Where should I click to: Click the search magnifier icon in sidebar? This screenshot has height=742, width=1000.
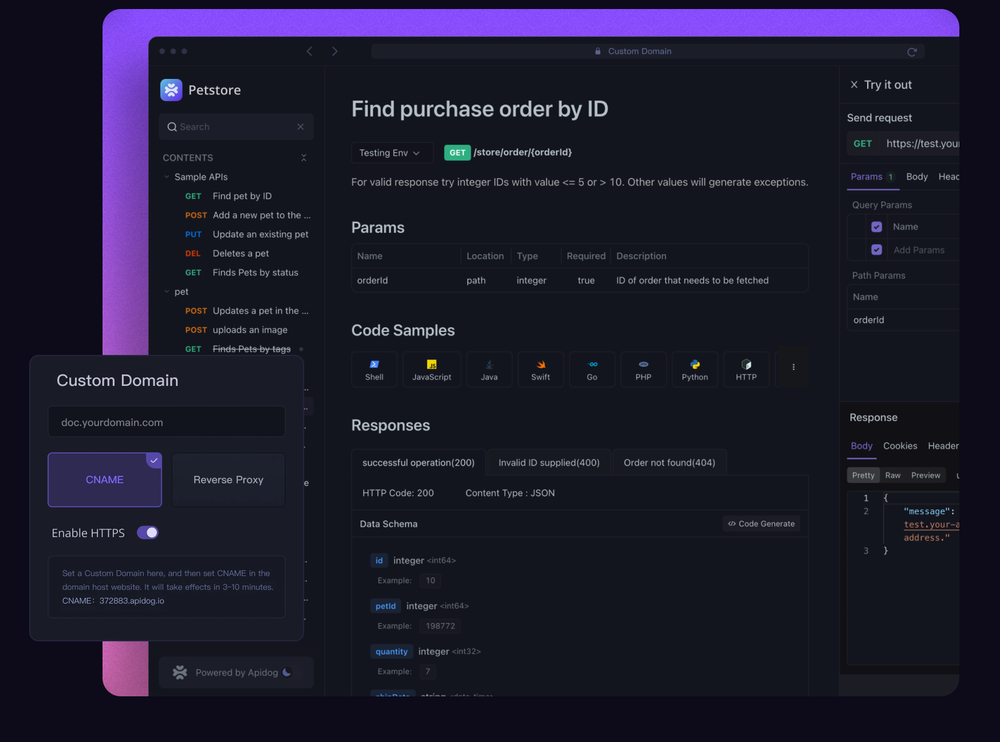click(172, 127)
